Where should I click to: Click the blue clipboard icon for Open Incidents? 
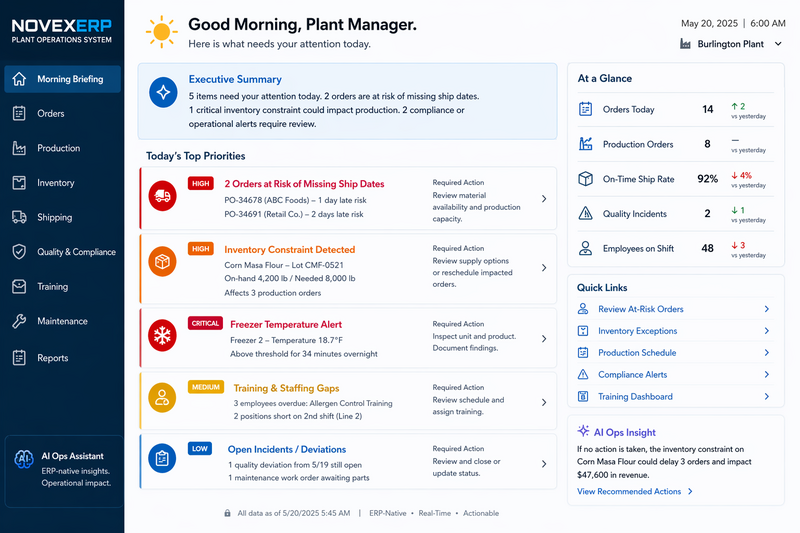pos(162,458)
